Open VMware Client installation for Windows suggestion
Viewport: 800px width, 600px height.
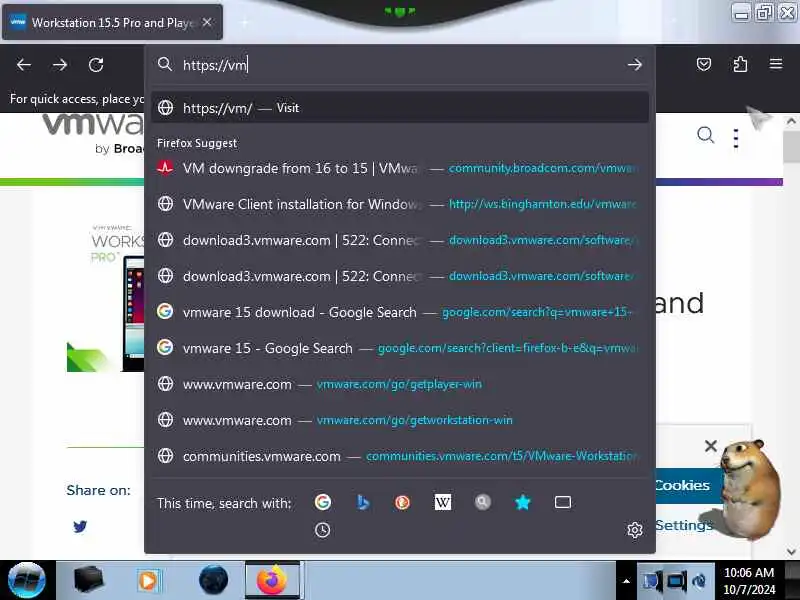(400, 204)
